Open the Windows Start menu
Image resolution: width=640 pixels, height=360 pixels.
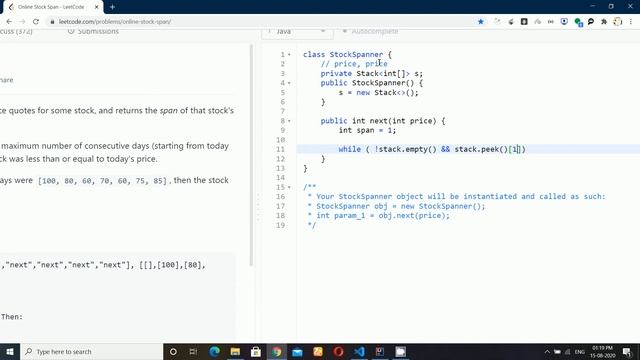click(x=10, y=351)
